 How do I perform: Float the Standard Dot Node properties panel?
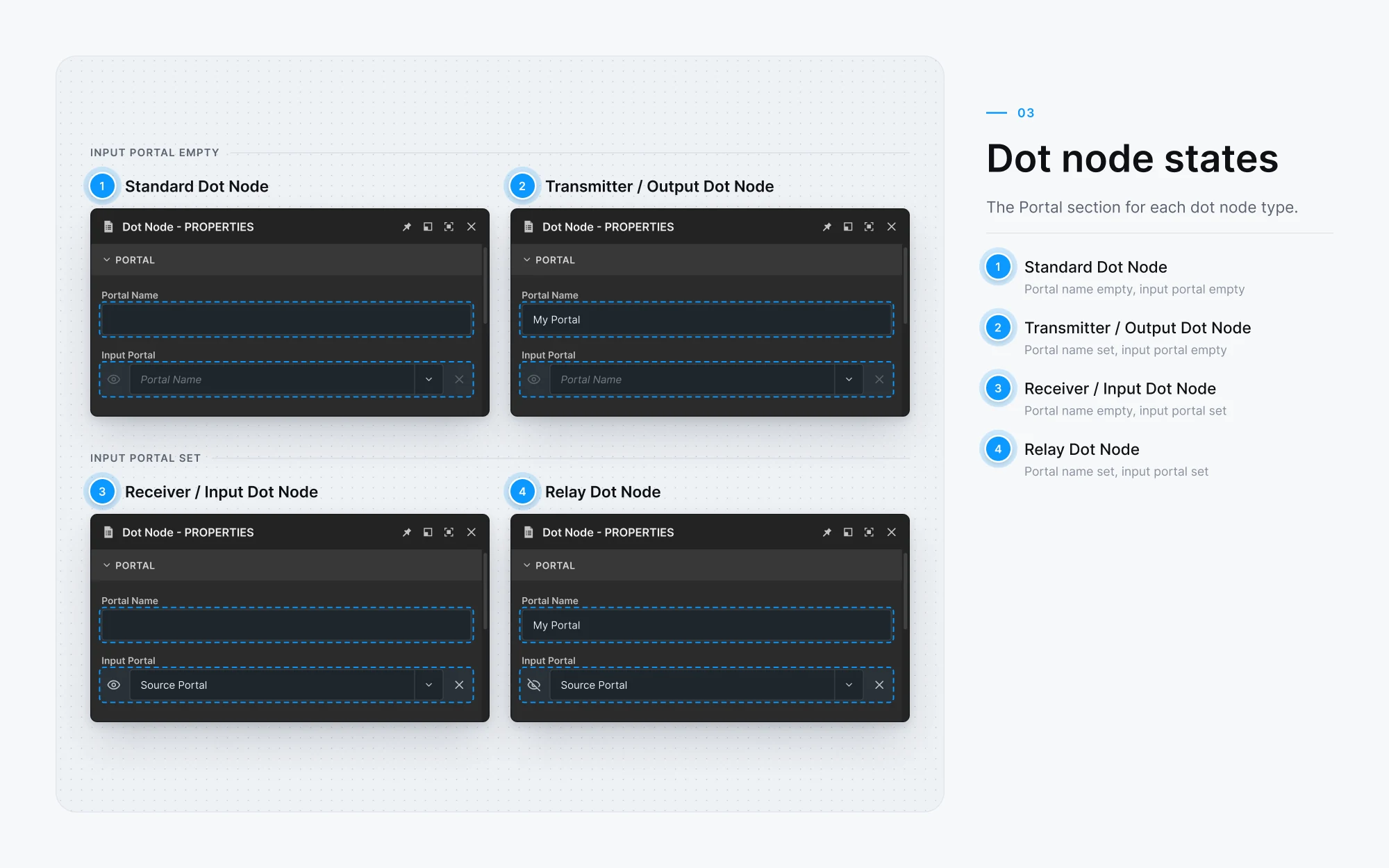point(428,227)
